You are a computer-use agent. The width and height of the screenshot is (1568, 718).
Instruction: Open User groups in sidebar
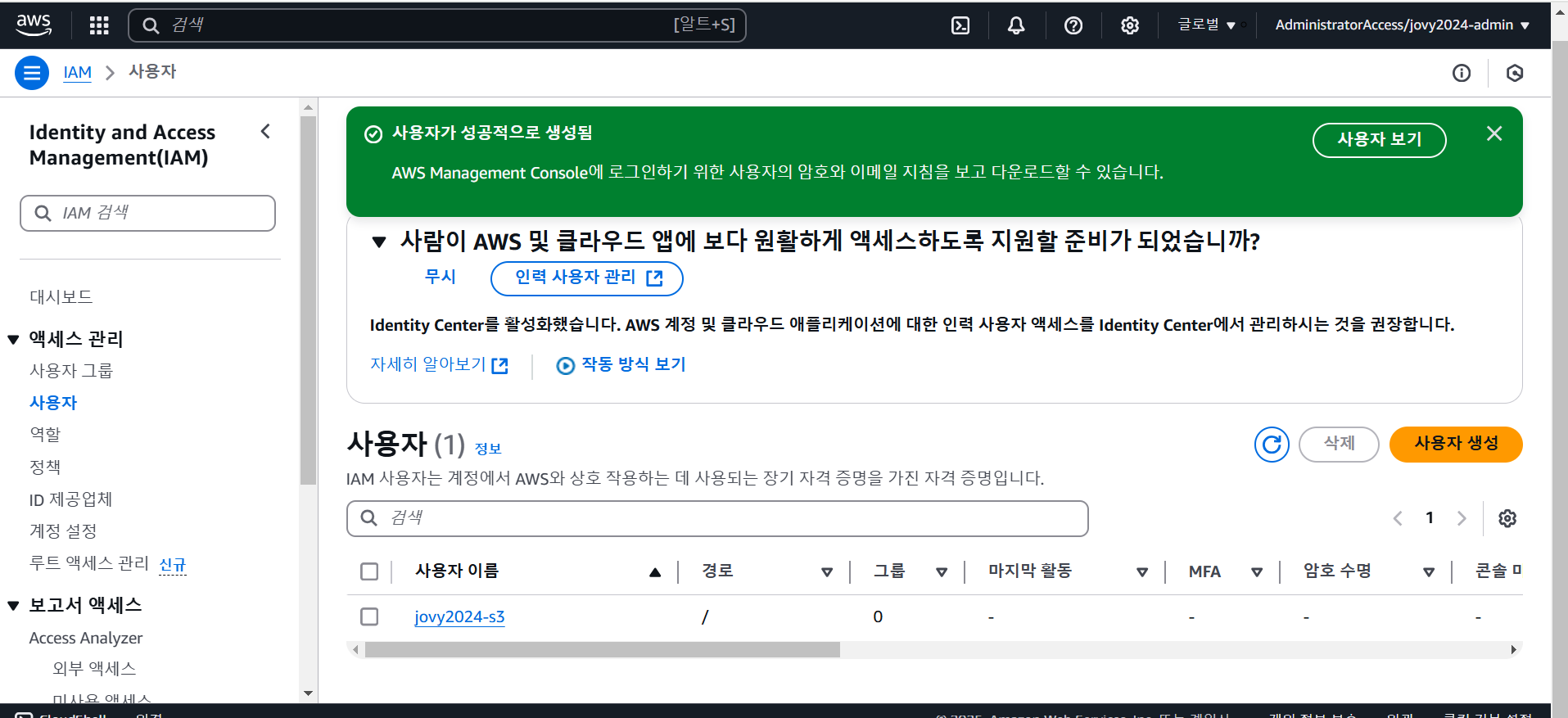click(x=71, y=371)
